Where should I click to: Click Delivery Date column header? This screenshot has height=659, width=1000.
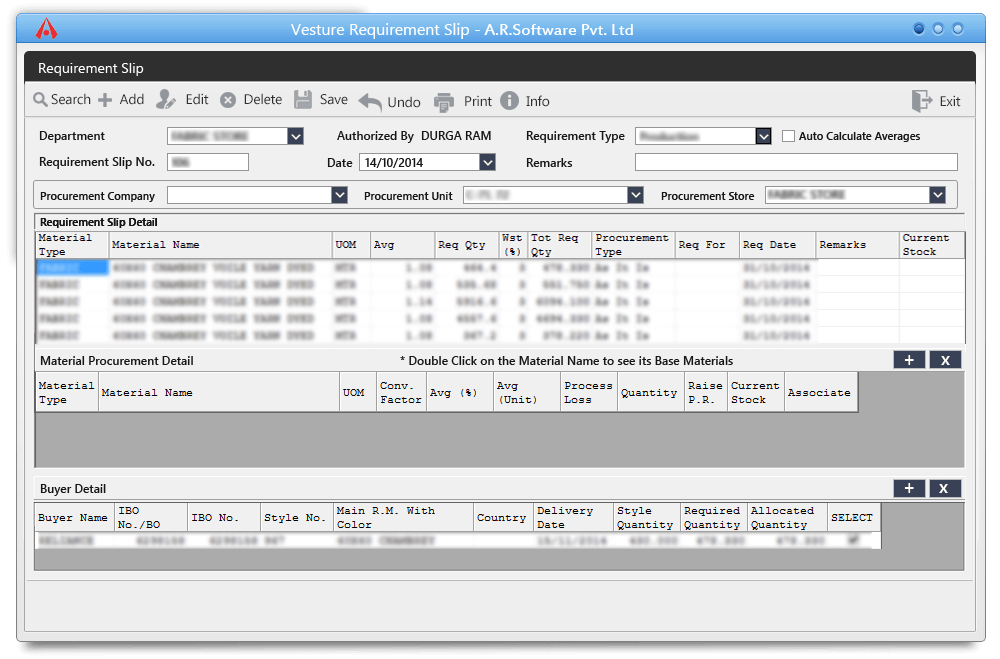573,517
